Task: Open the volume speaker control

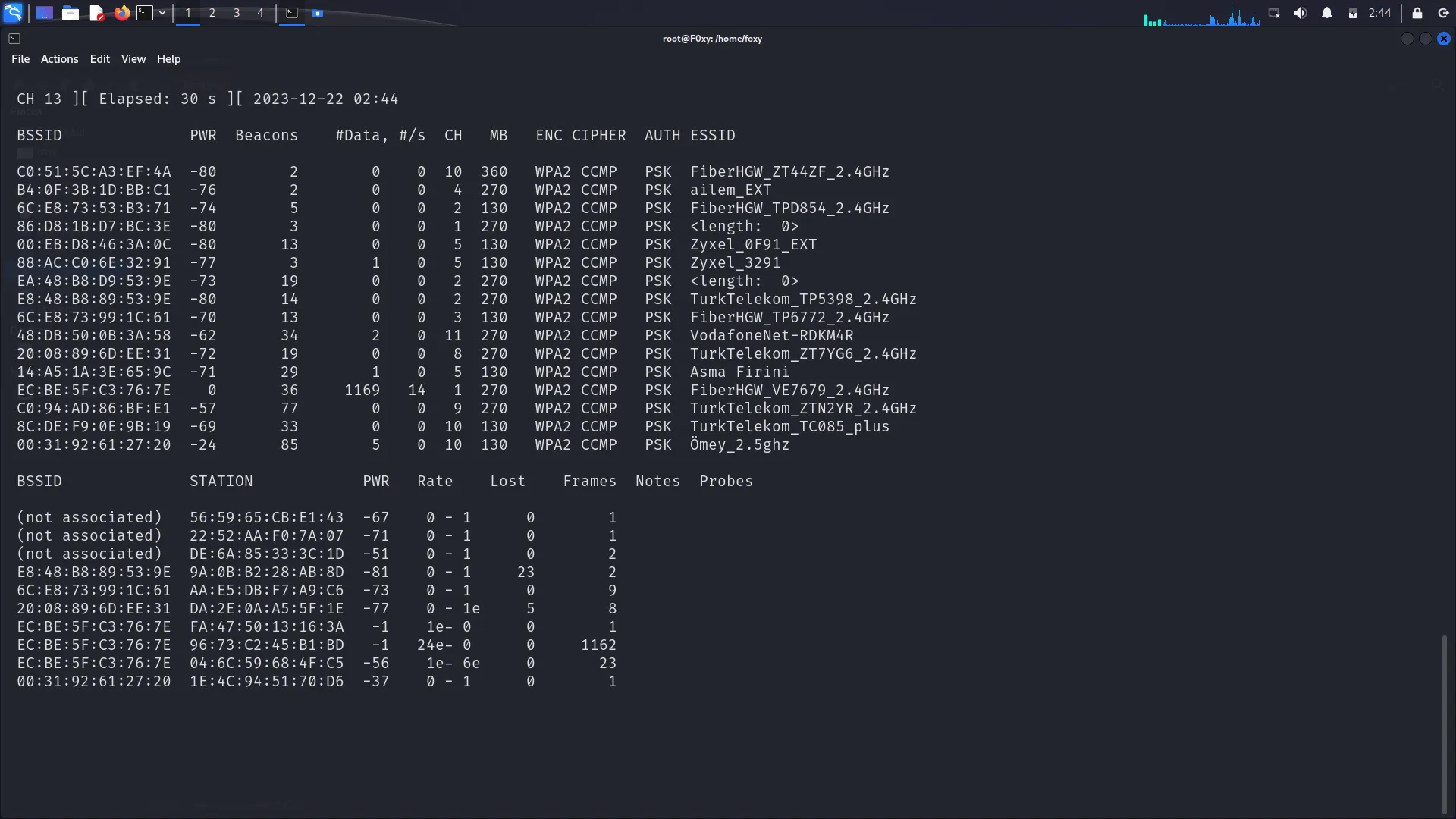Action: [x=1301, y=13]
